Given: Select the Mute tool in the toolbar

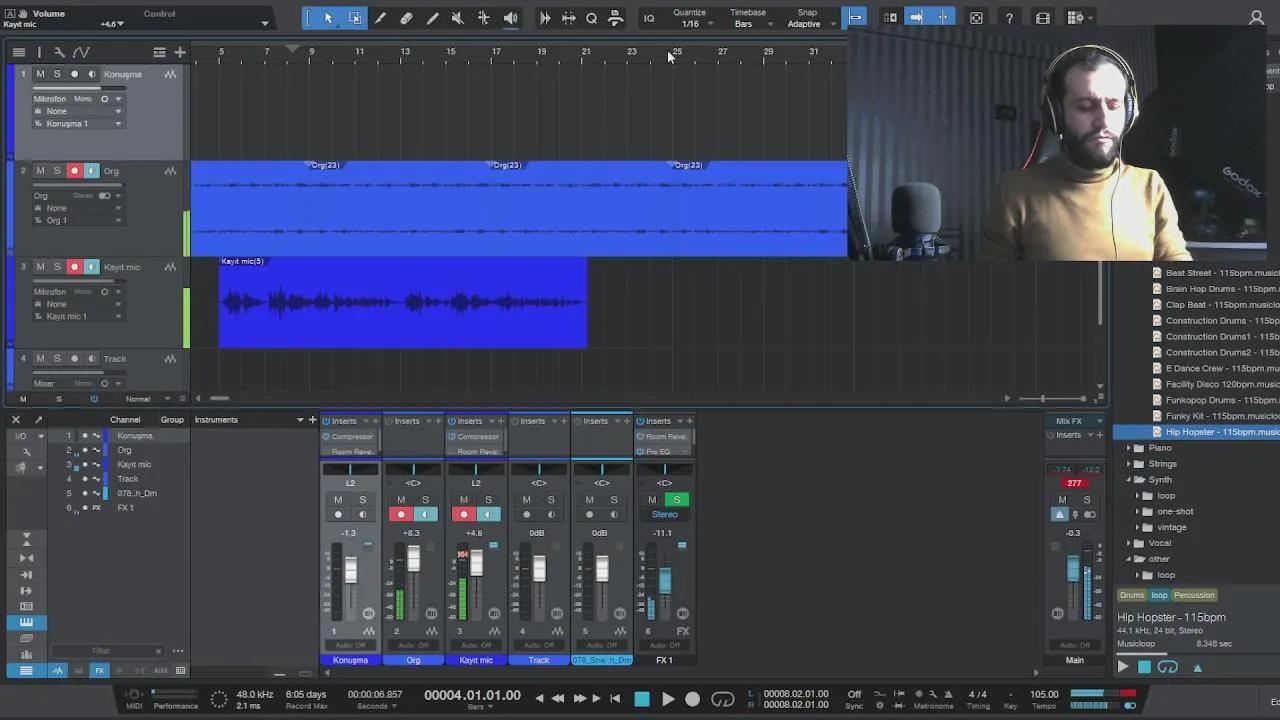Looking at the screenshot, I should click(456, 17).
